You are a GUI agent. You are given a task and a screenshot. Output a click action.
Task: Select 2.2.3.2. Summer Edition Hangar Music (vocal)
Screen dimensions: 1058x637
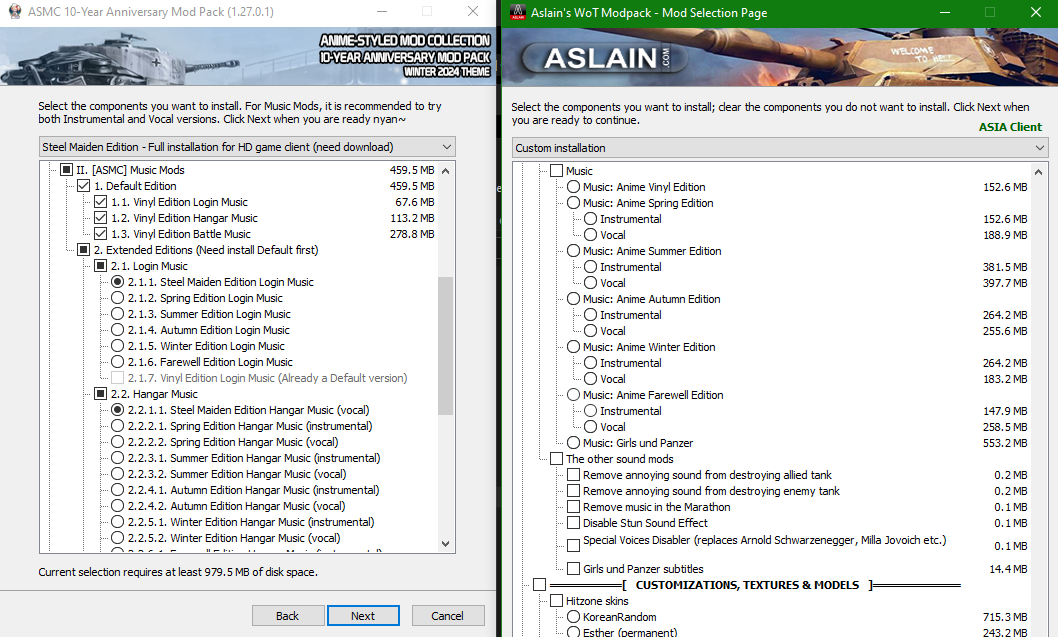pos(117,474)
